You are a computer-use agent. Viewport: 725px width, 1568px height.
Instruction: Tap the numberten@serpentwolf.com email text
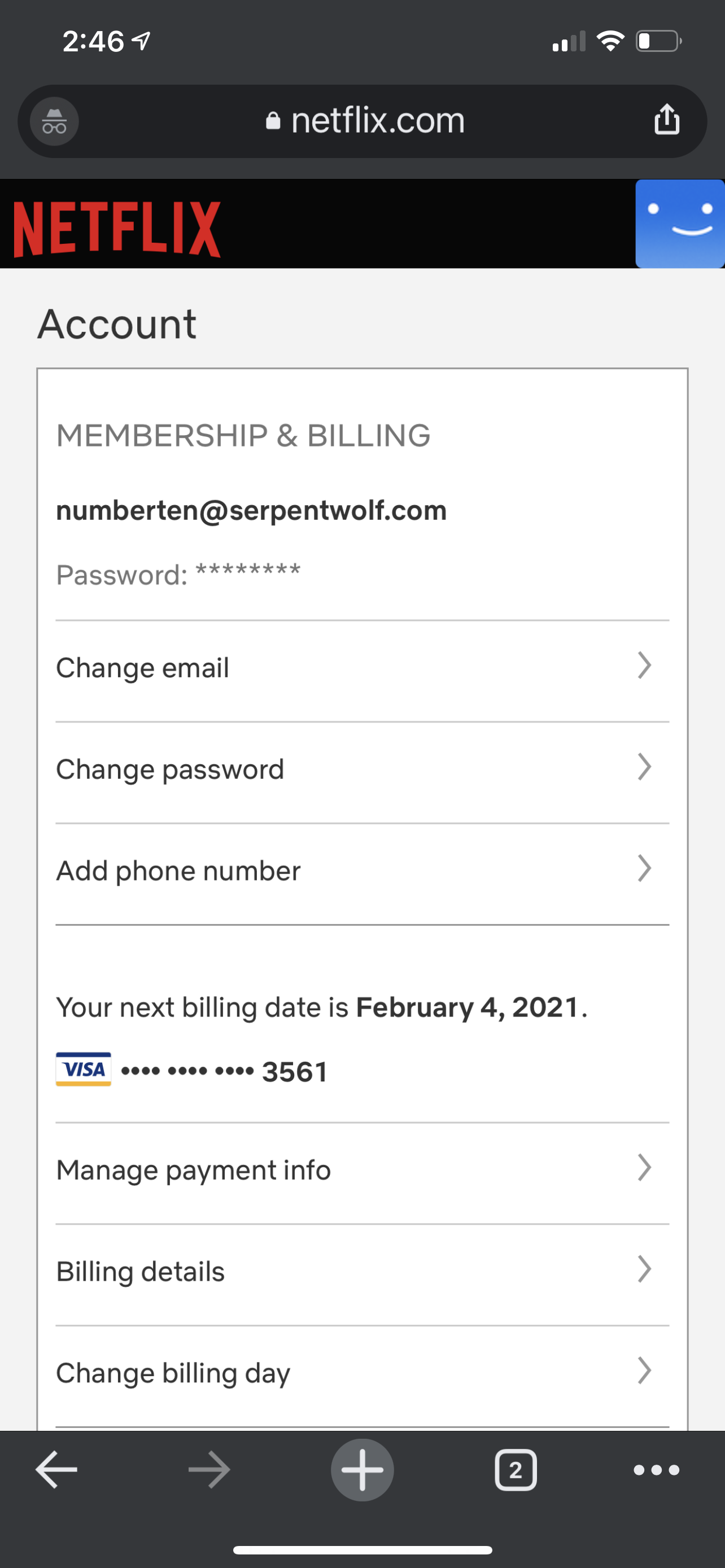coord(251,510)
